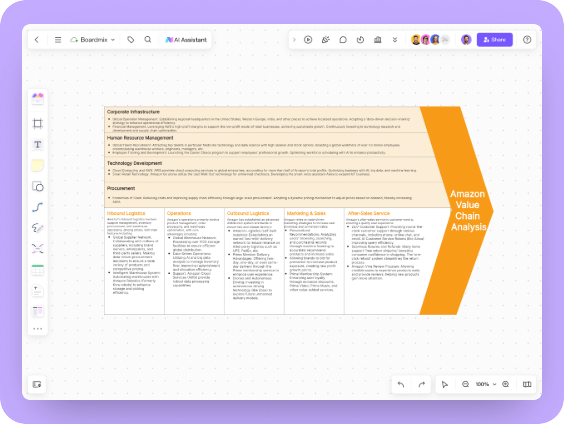Select the Frame tool
The width and height of the screenshot is (564, 424).
[x=37, y=123]
